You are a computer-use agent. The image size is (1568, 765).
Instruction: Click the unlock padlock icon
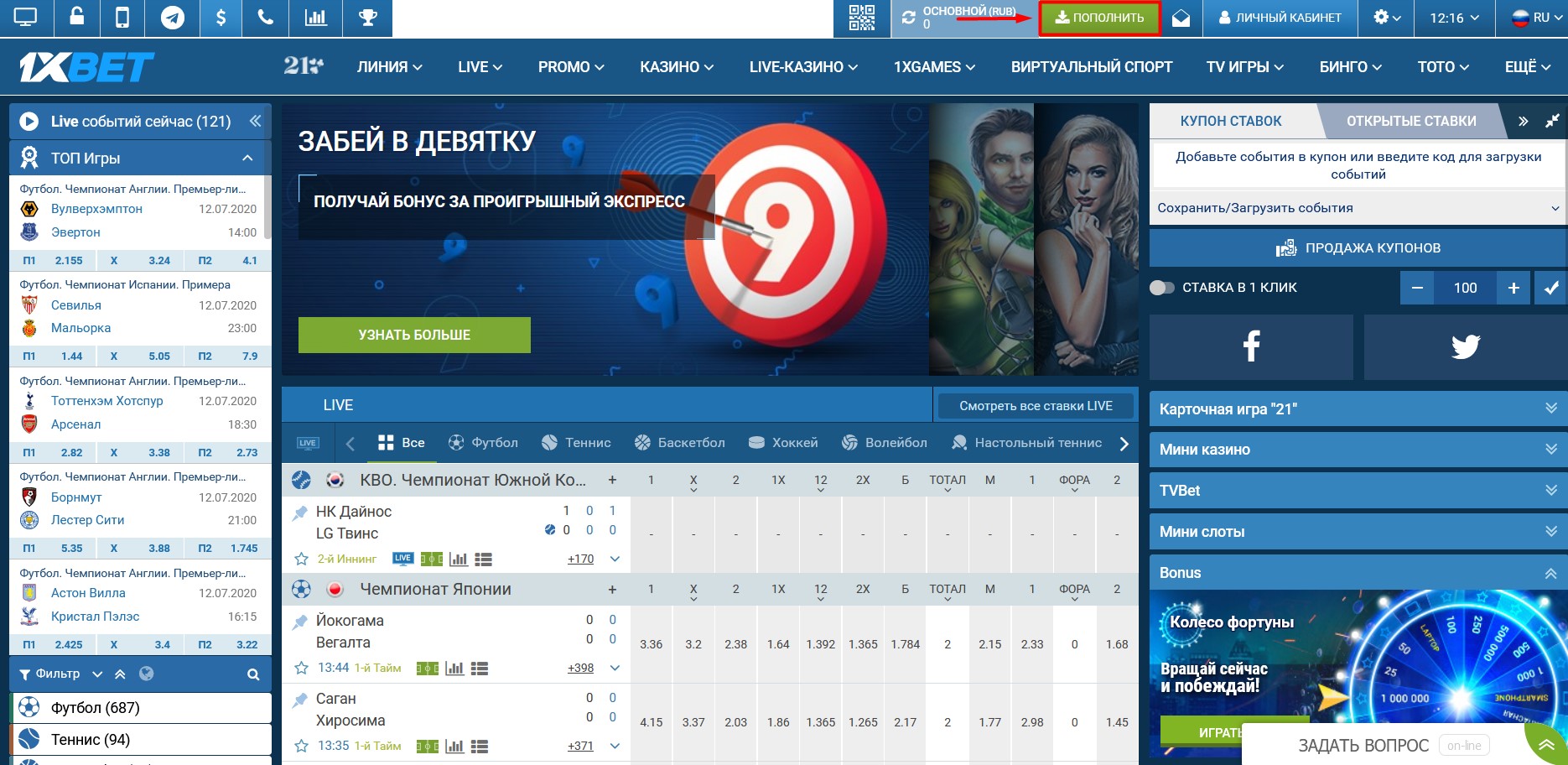pyautogui.click(x=76, y=18)
